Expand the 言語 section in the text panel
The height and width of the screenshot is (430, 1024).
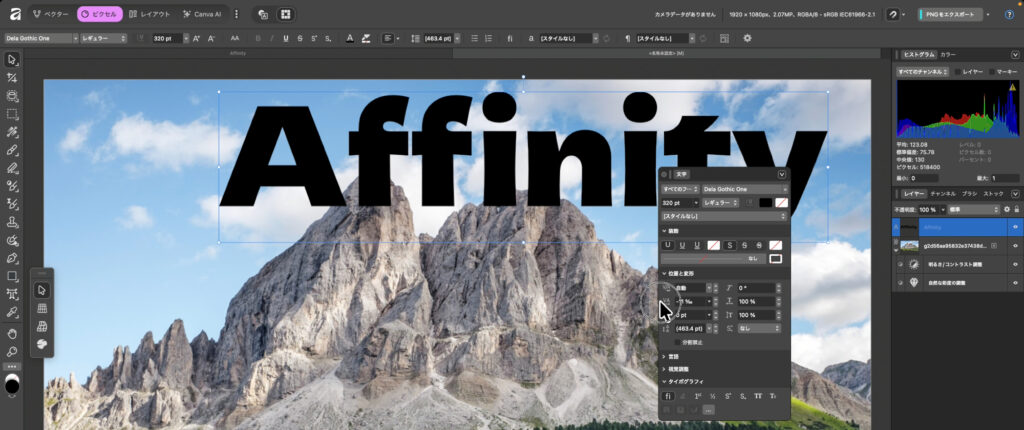click(x=673, y=355)
